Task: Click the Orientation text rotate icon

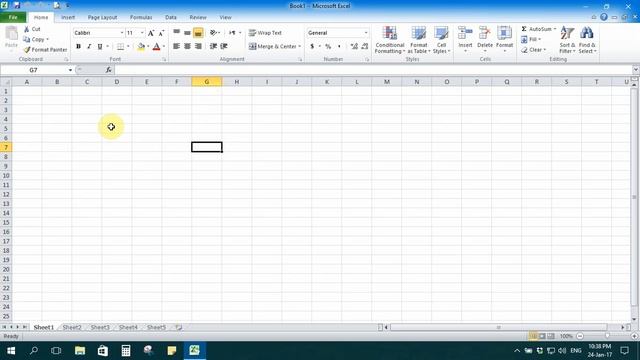Action: click(213, 33)
